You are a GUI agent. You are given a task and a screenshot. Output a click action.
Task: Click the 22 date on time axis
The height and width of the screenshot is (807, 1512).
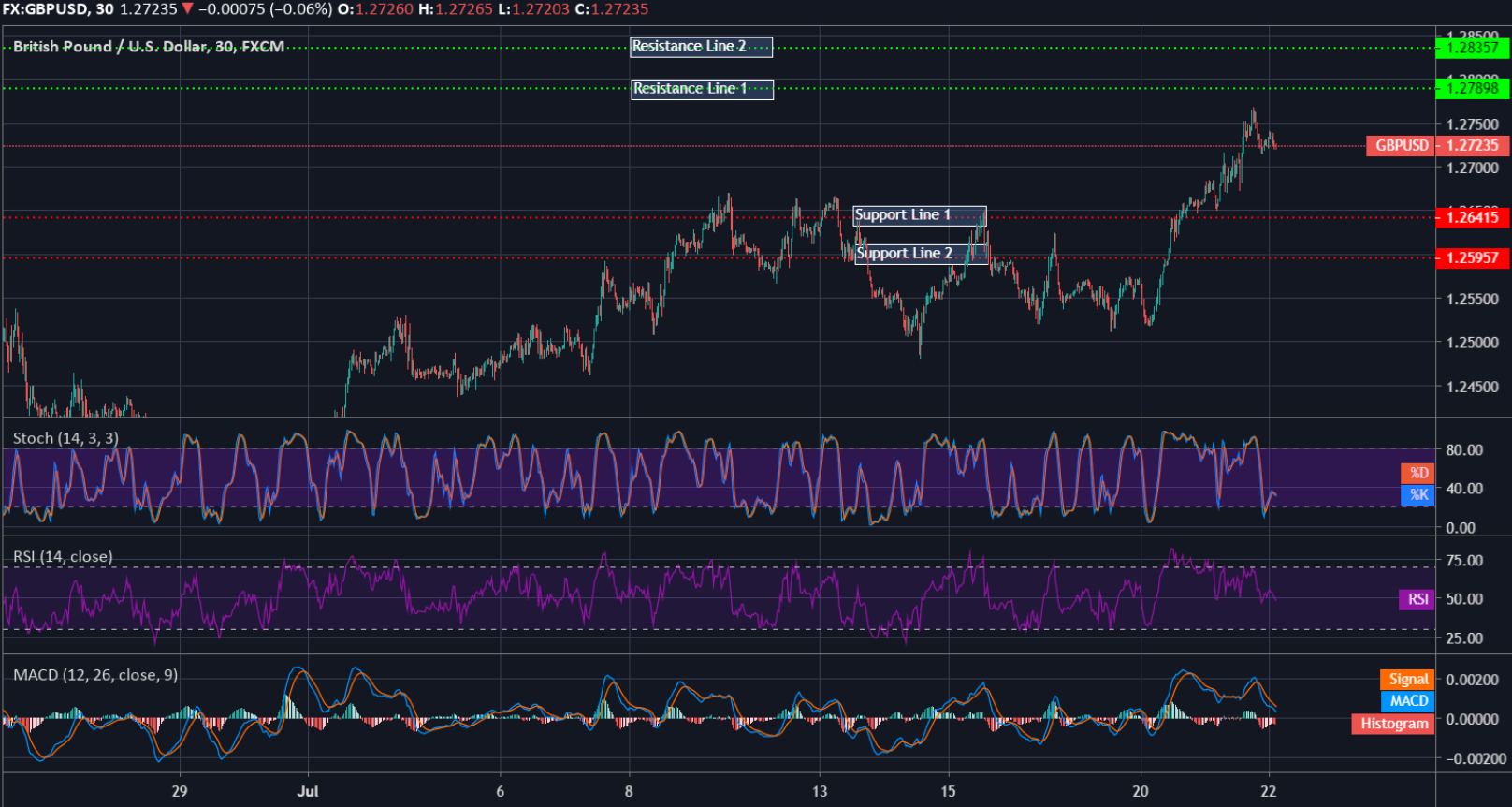1268,791
